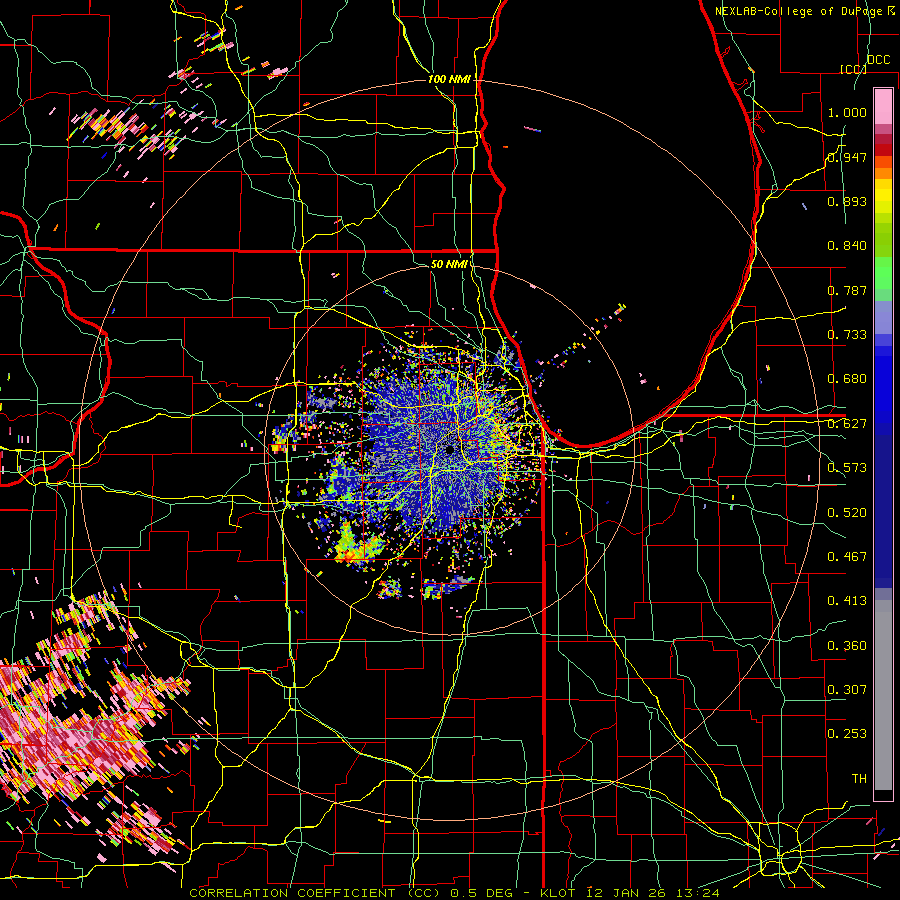Select the 0.787 legend value
Viewport: 900px width, 900px height.
tap(847, 290)
